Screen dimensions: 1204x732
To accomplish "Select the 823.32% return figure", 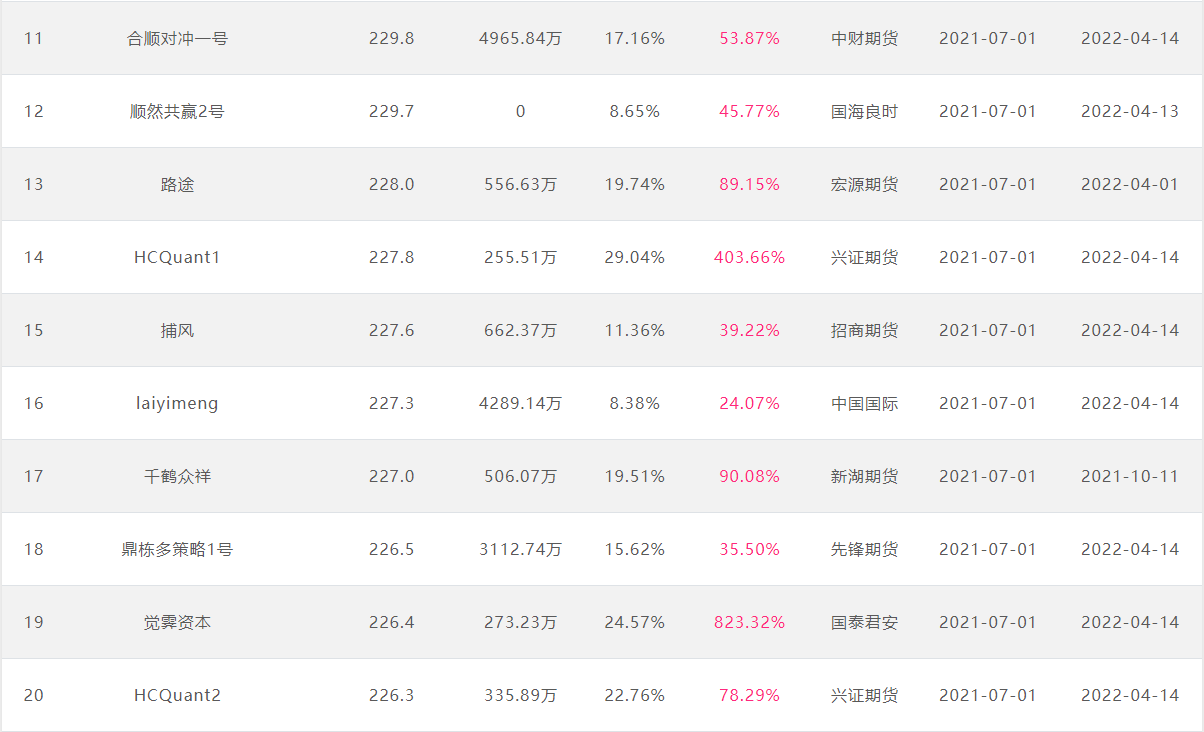I will 749,622.
